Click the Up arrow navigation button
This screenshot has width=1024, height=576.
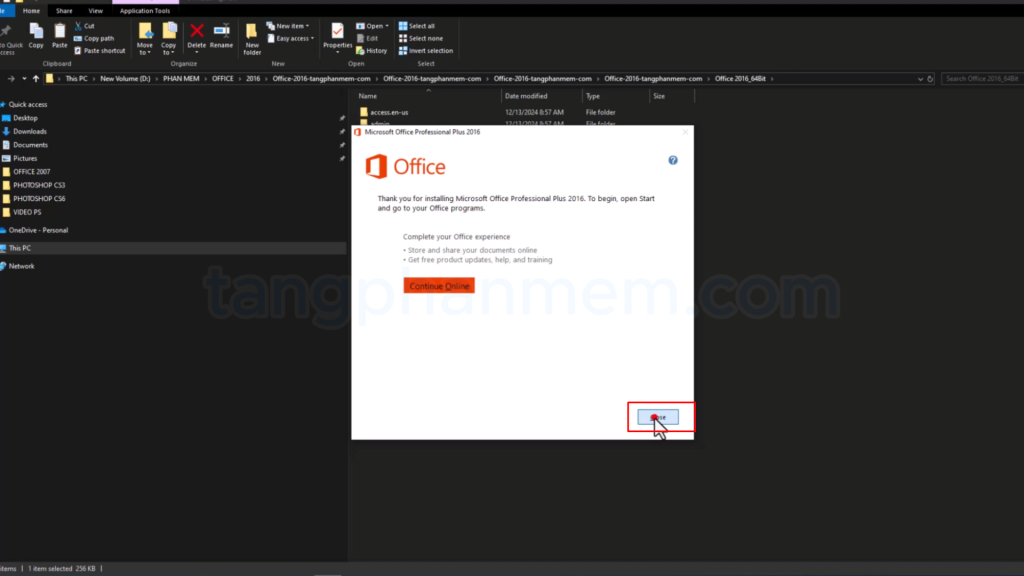36,78
